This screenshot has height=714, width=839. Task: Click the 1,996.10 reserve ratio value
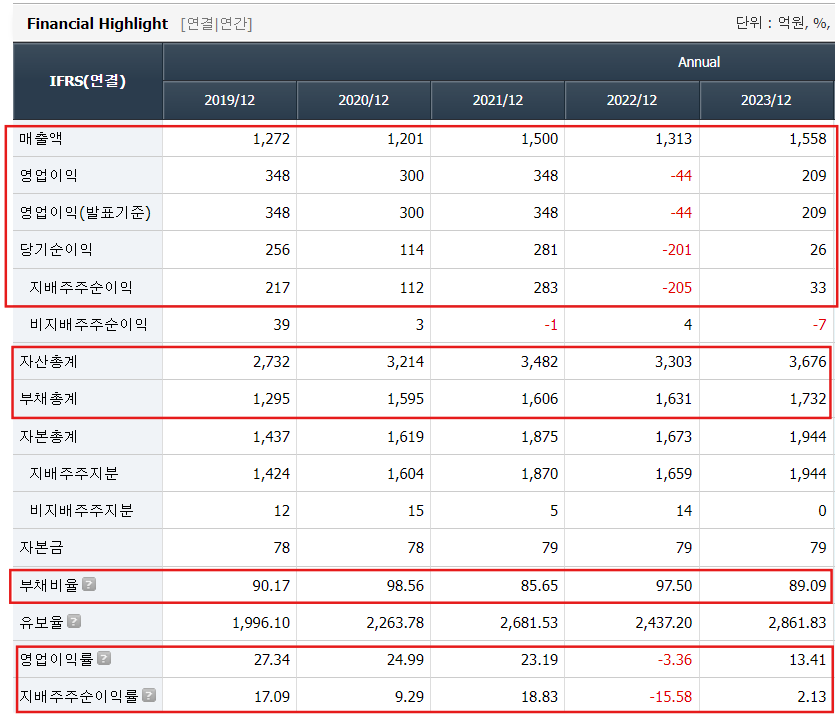(x=261, y=623)
